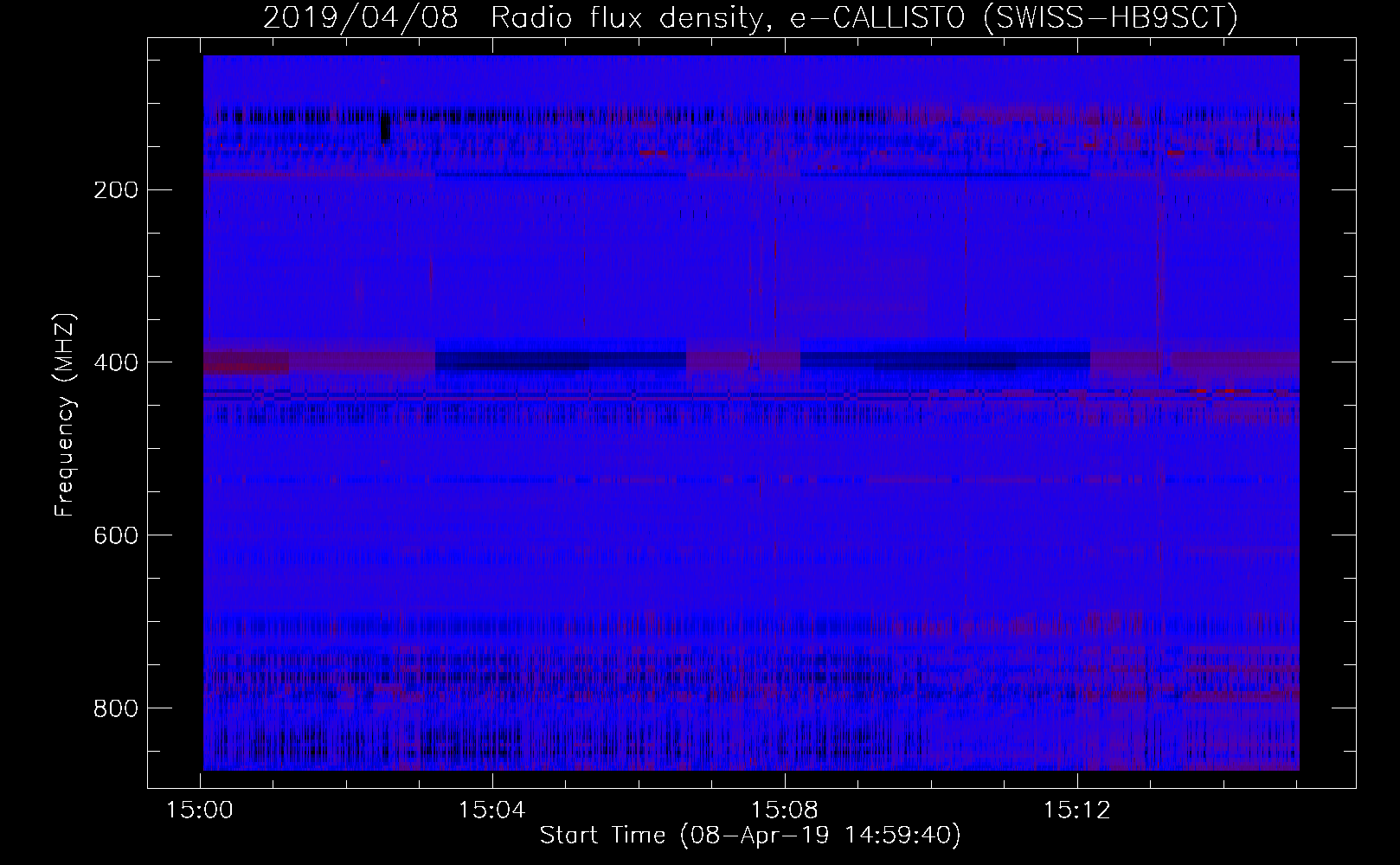
Task: Click the 'Start Time (08-Apr-19 14:59:40)' label
Action: [x=750, y=836]
